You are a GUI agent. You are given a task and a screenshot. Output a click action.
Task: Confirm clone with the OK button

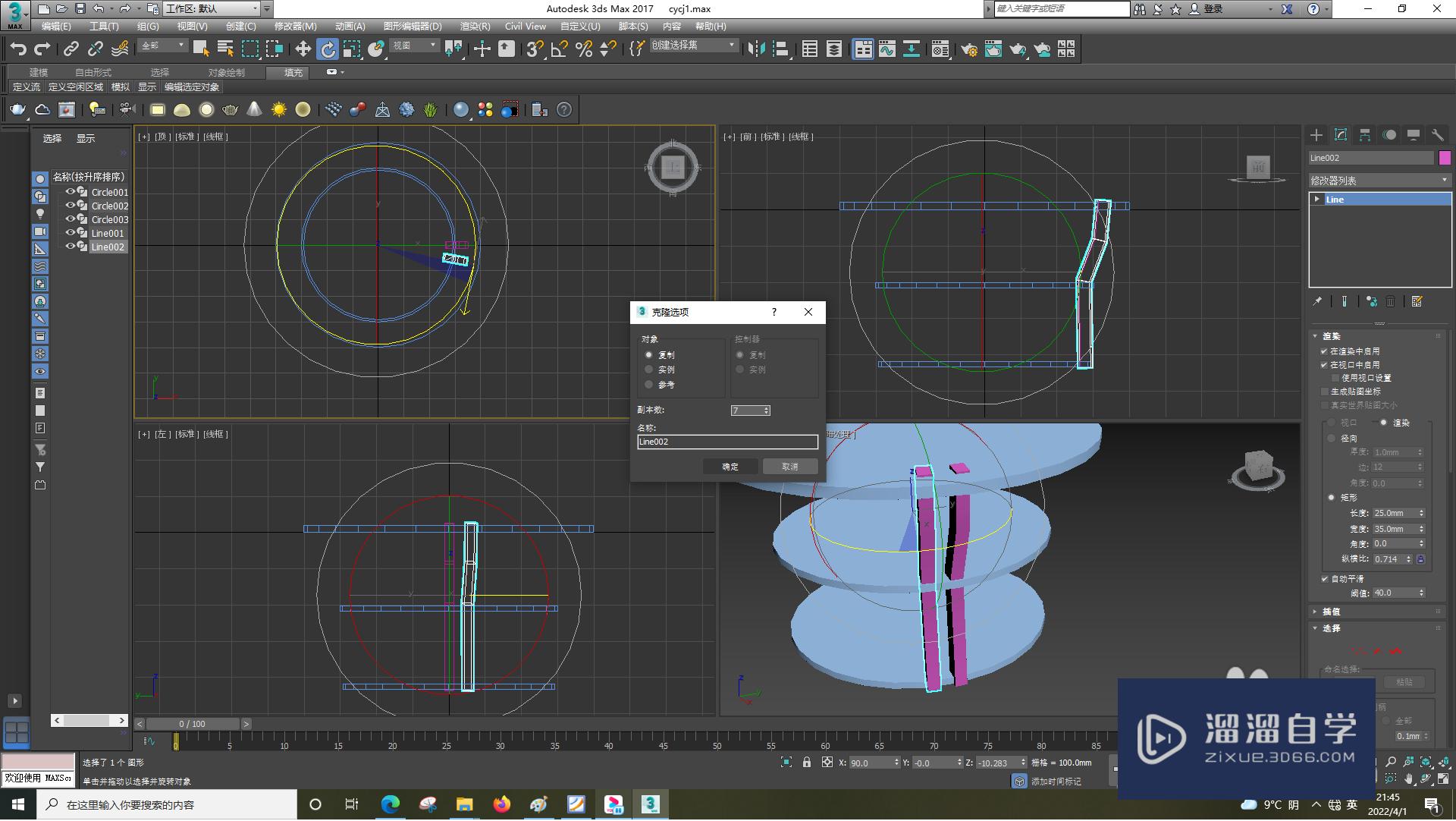[730, 467]
